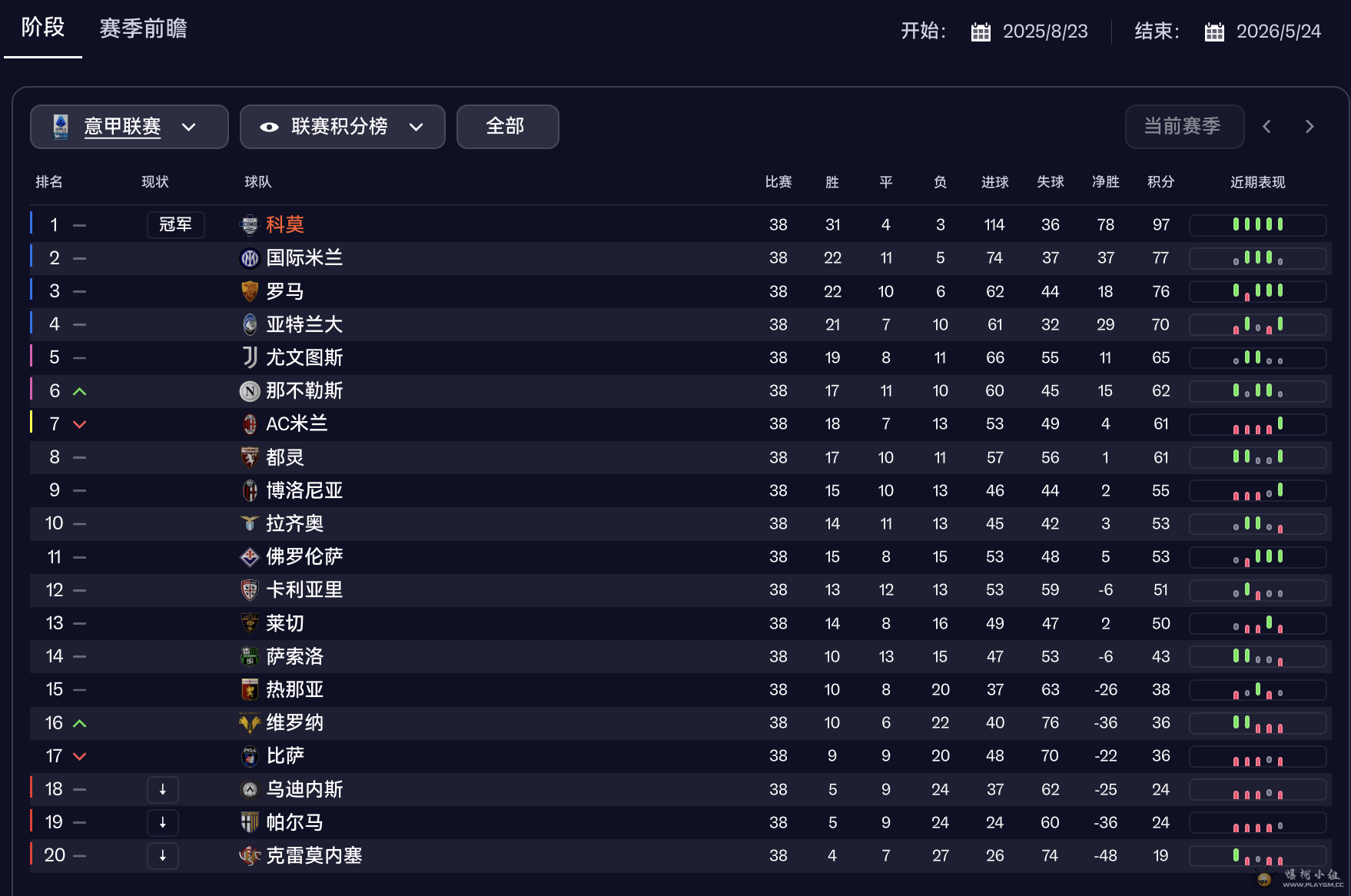Click the 全部 filter button
Image resolution: width=1351 pixels, height=896 pixels.
pos(507,127)
